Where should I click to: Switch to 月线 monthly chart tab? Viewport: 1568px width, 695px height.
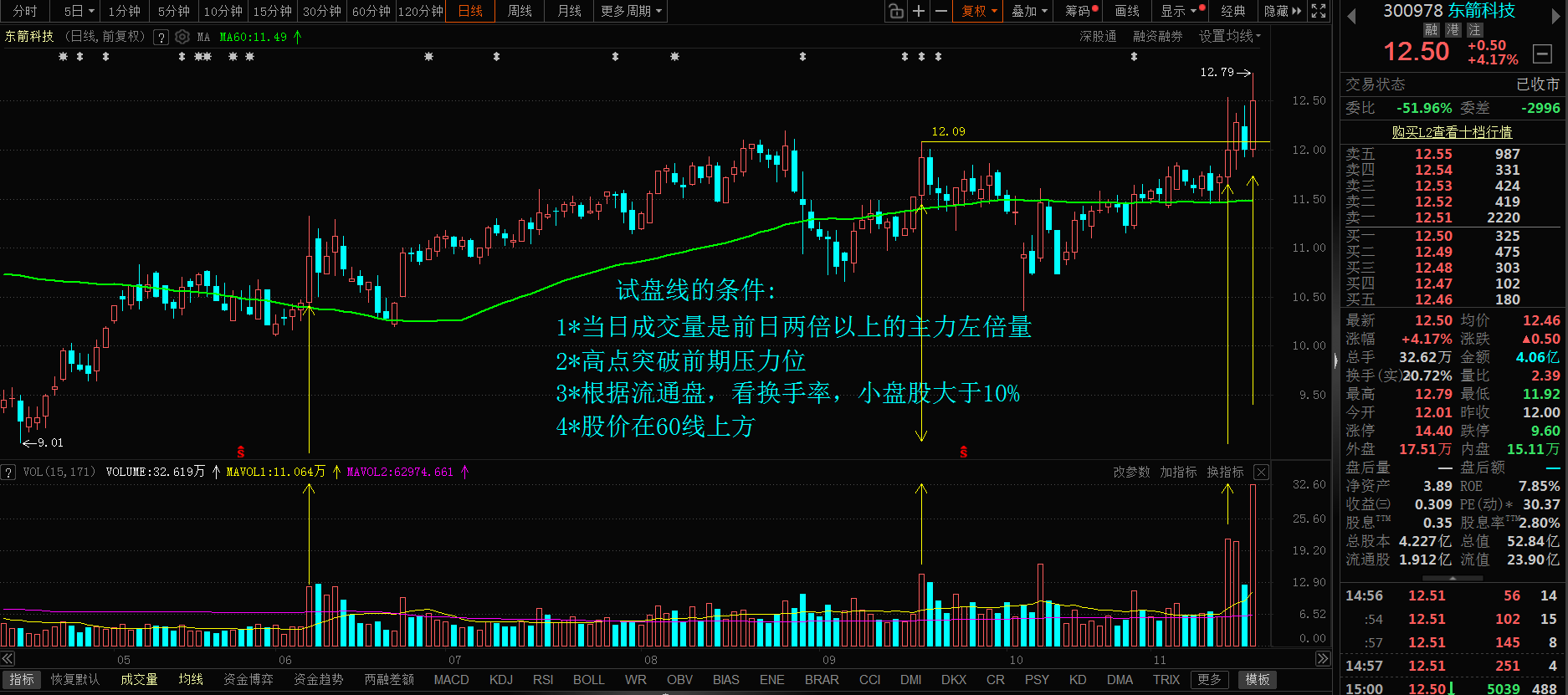pos(569,11)
